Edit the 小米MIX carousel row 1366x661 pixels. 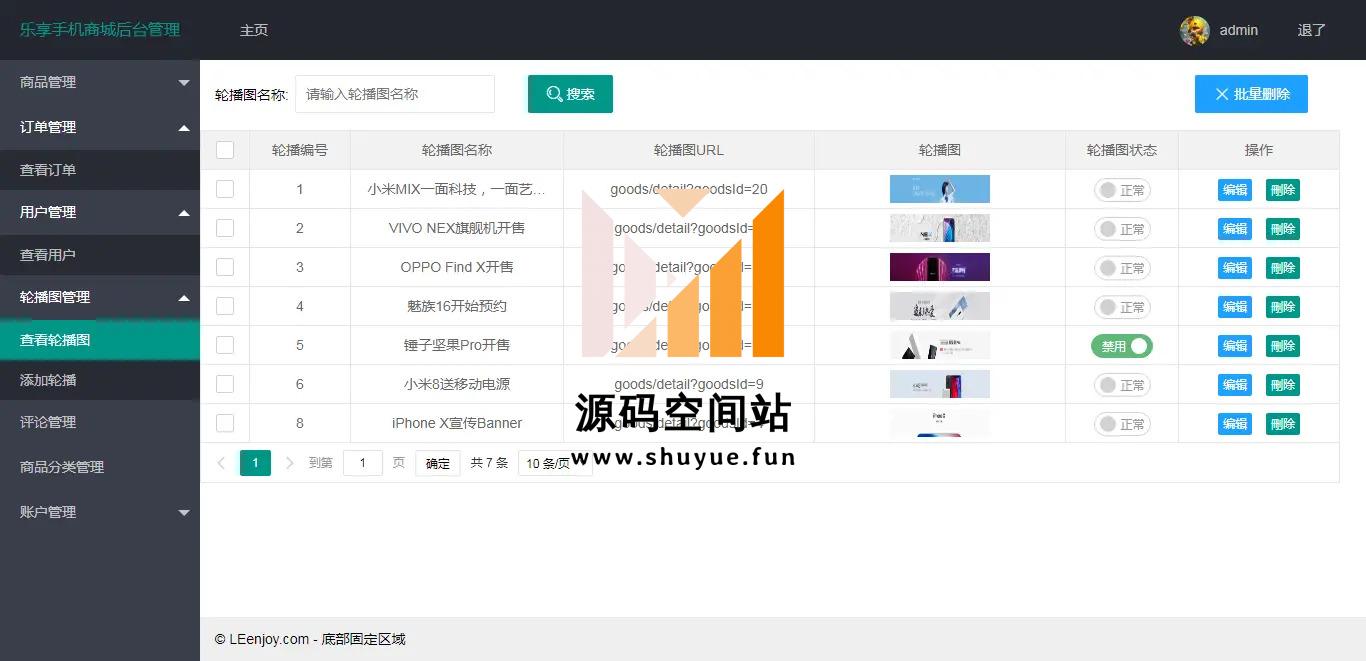pos(1235,190)
